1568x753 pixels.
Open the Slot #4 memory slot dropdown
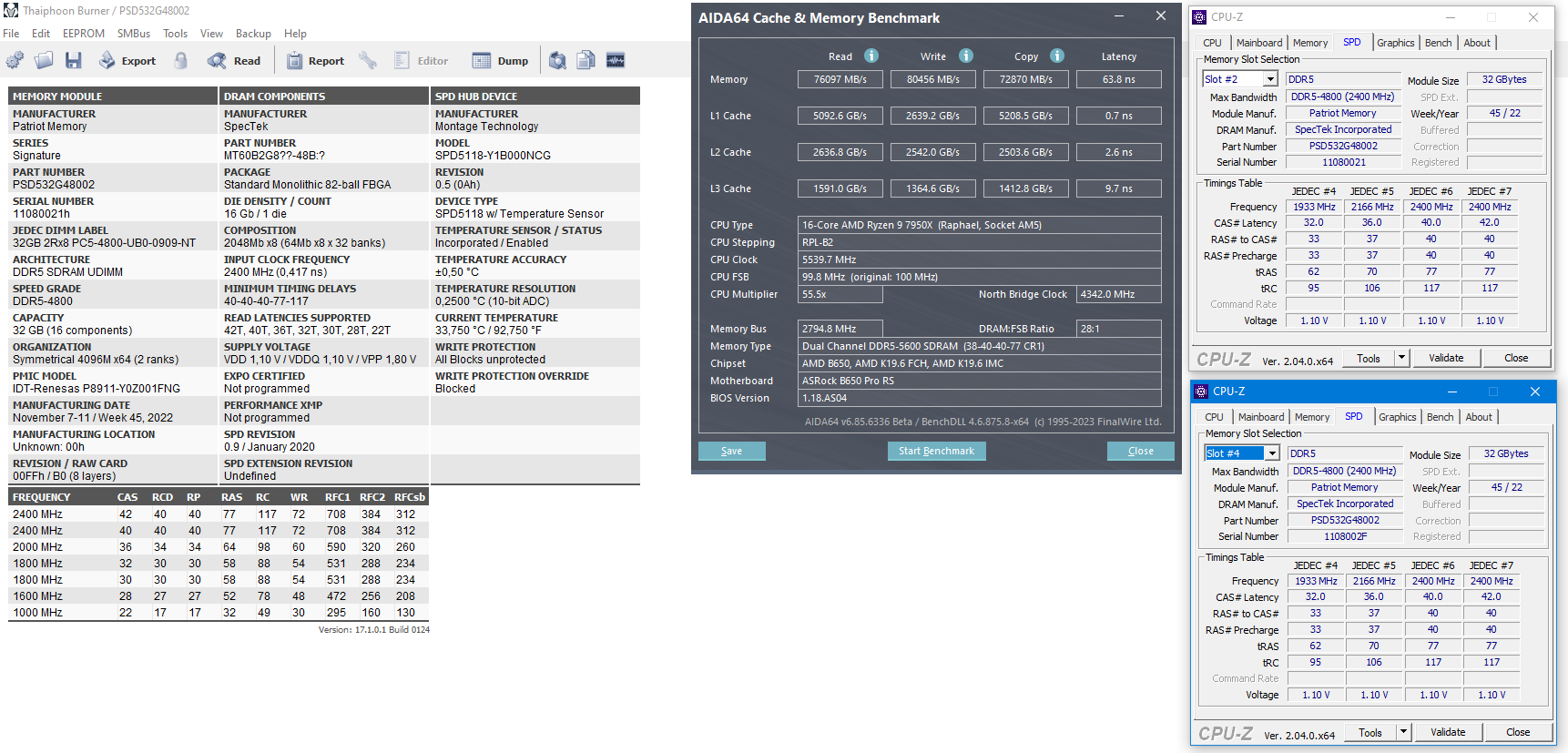pyautogui.click(x=1273, y=453)
